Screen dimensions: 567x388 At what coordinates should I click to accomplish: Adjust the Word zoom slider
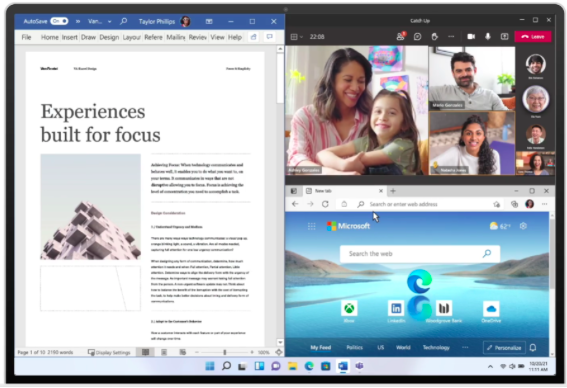point(225,352)
